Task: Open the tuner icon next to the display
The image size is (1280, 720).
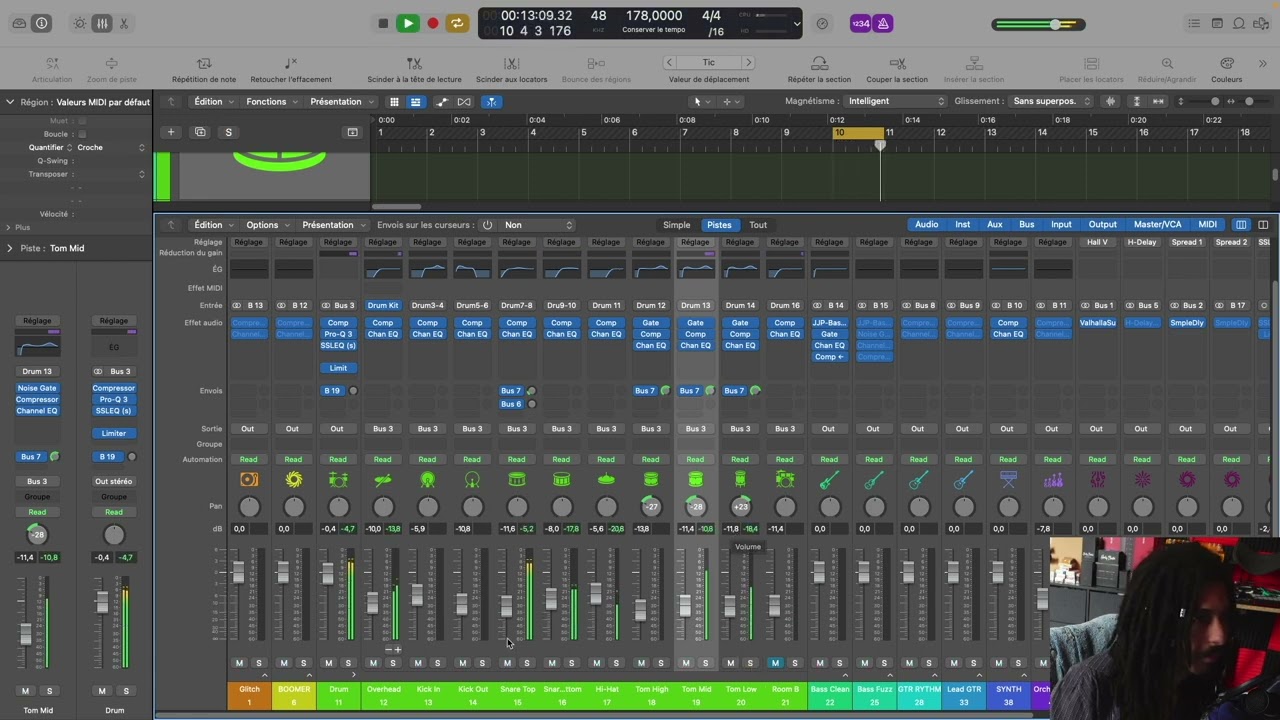Action: point(822,23)
